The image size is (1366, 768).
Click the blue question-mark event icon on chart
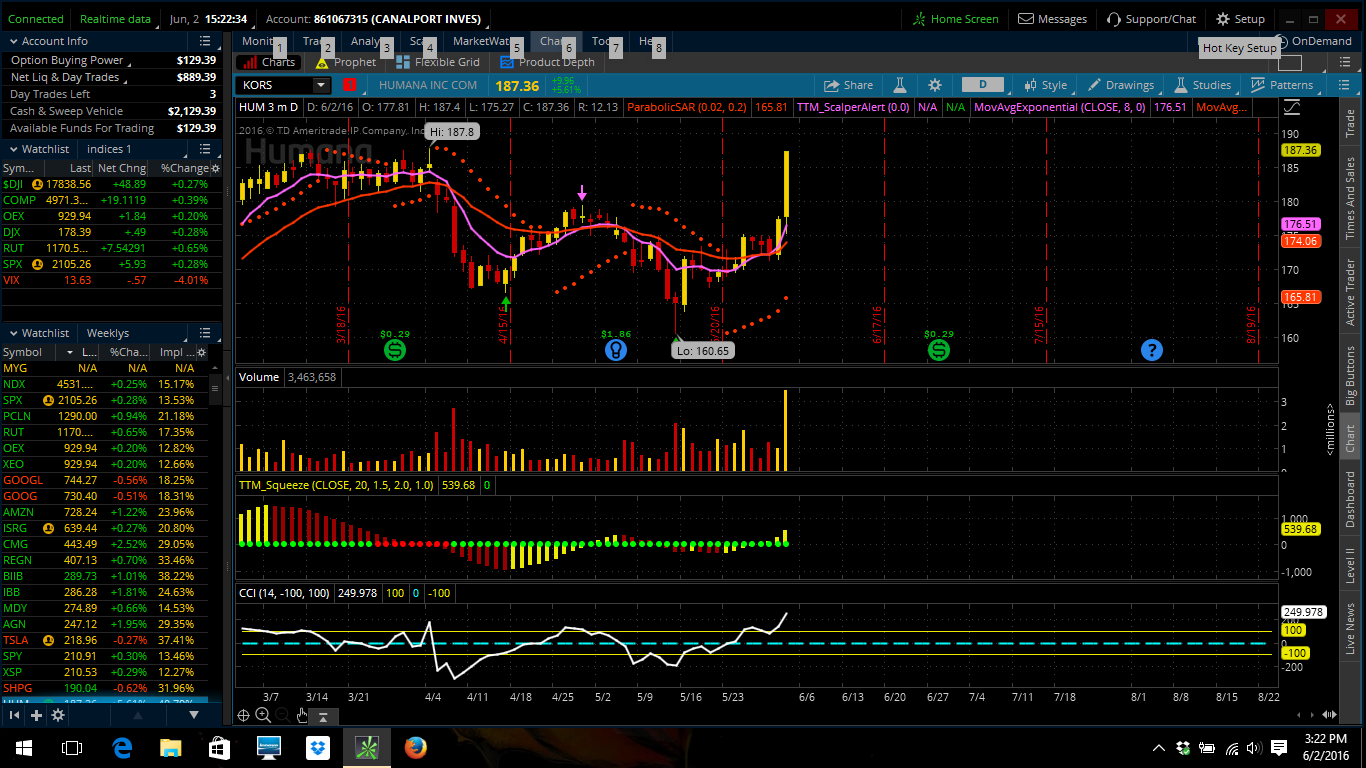pyautogui.click(x=1152, y=350)
